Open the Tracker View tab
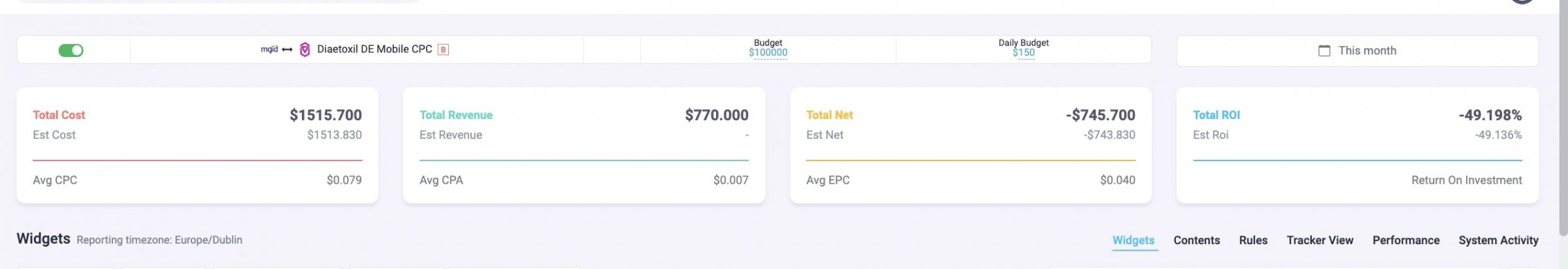 point(1320,240)
